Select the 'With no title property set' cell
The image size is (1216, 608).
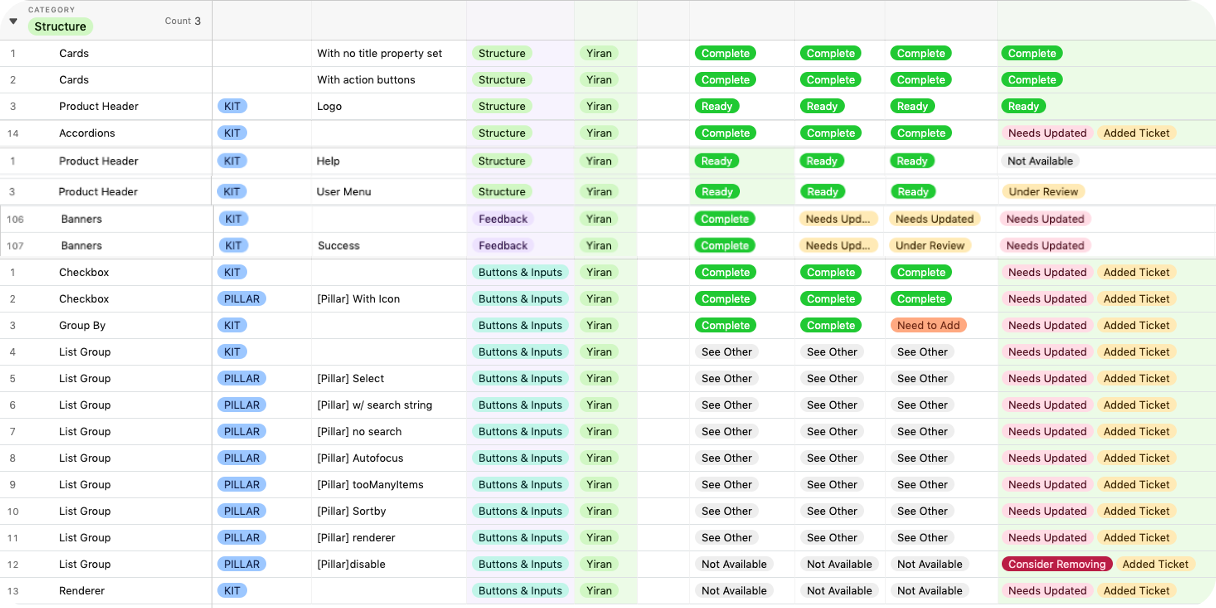389,54
